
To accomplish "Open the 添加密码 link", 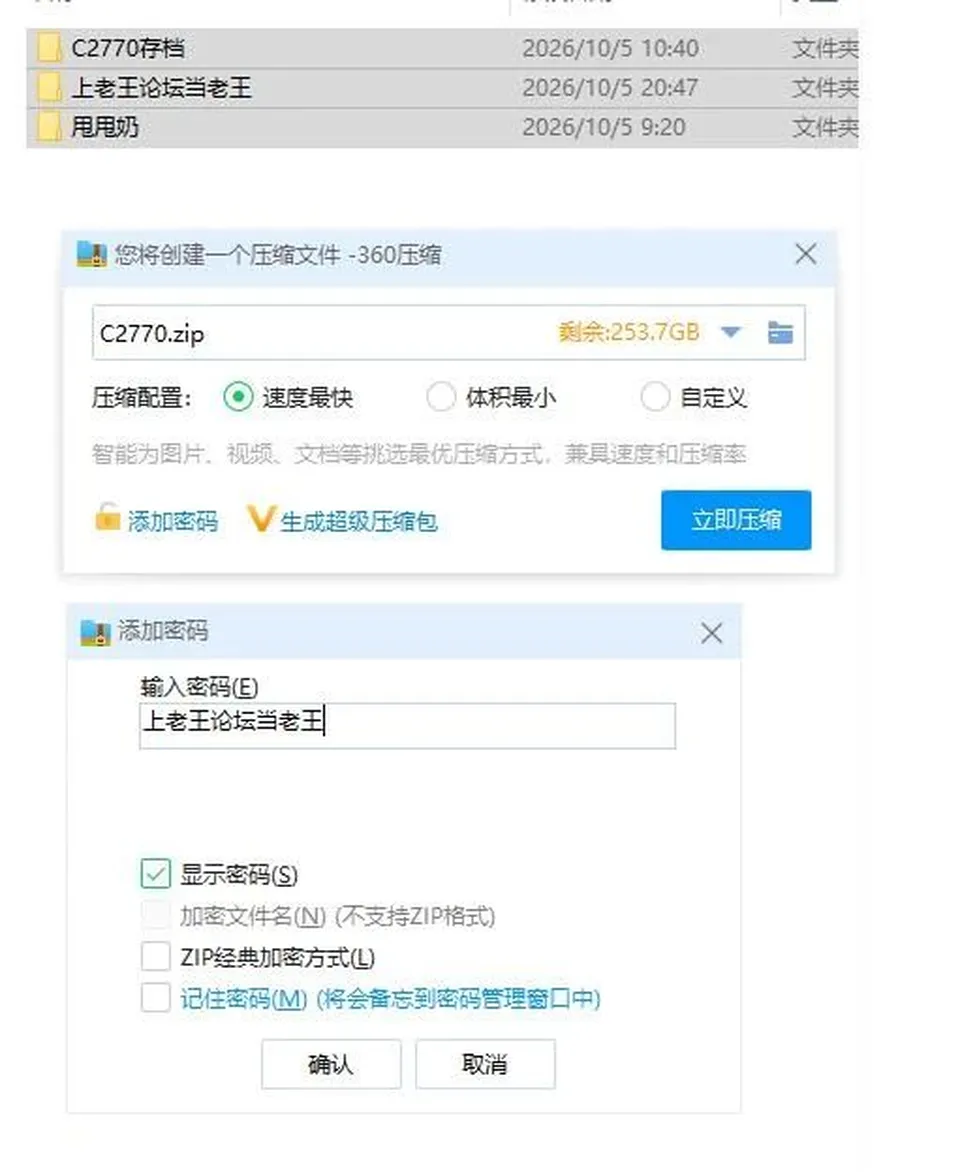I will [x=173, y=521].
